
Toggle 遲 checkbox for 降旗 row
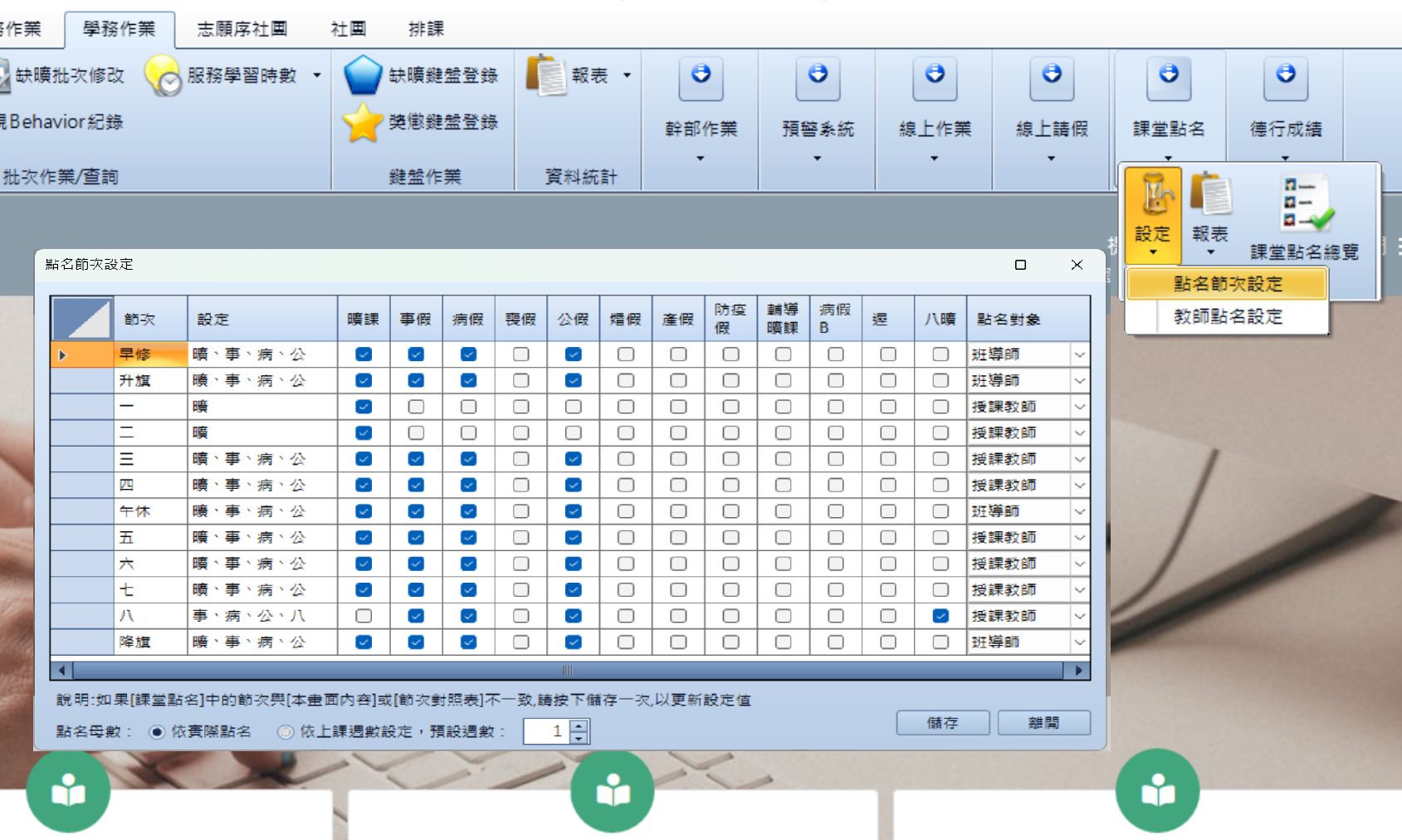click(888, 642)
